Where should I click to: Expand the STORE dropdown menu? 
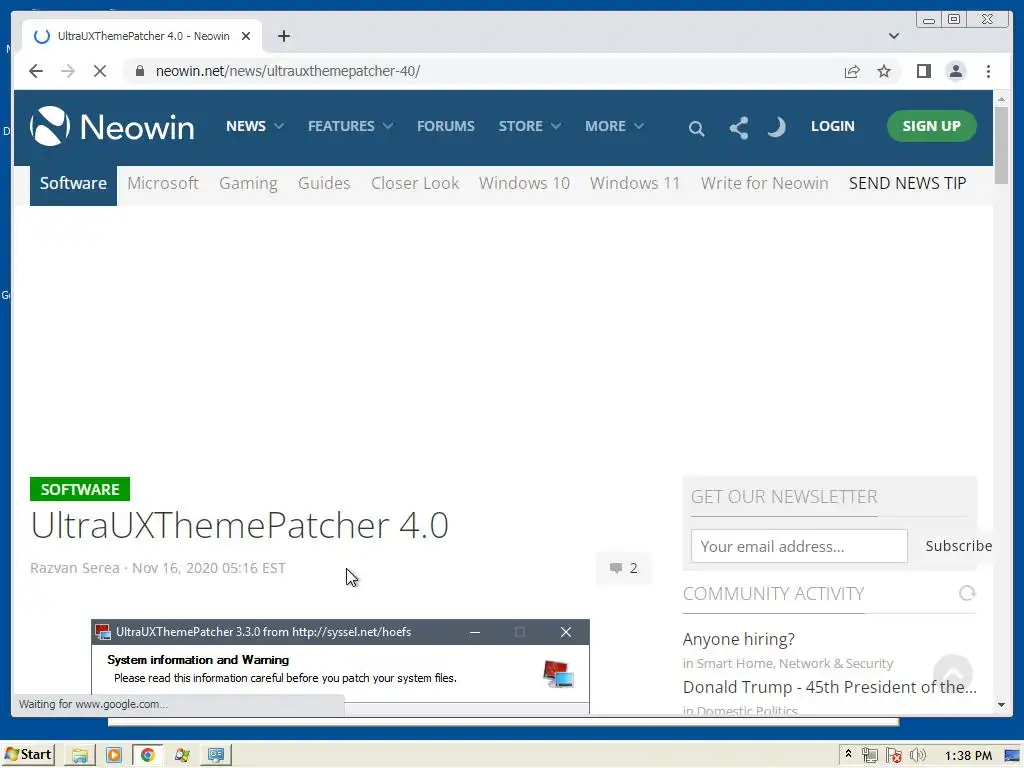pos(530,126)
